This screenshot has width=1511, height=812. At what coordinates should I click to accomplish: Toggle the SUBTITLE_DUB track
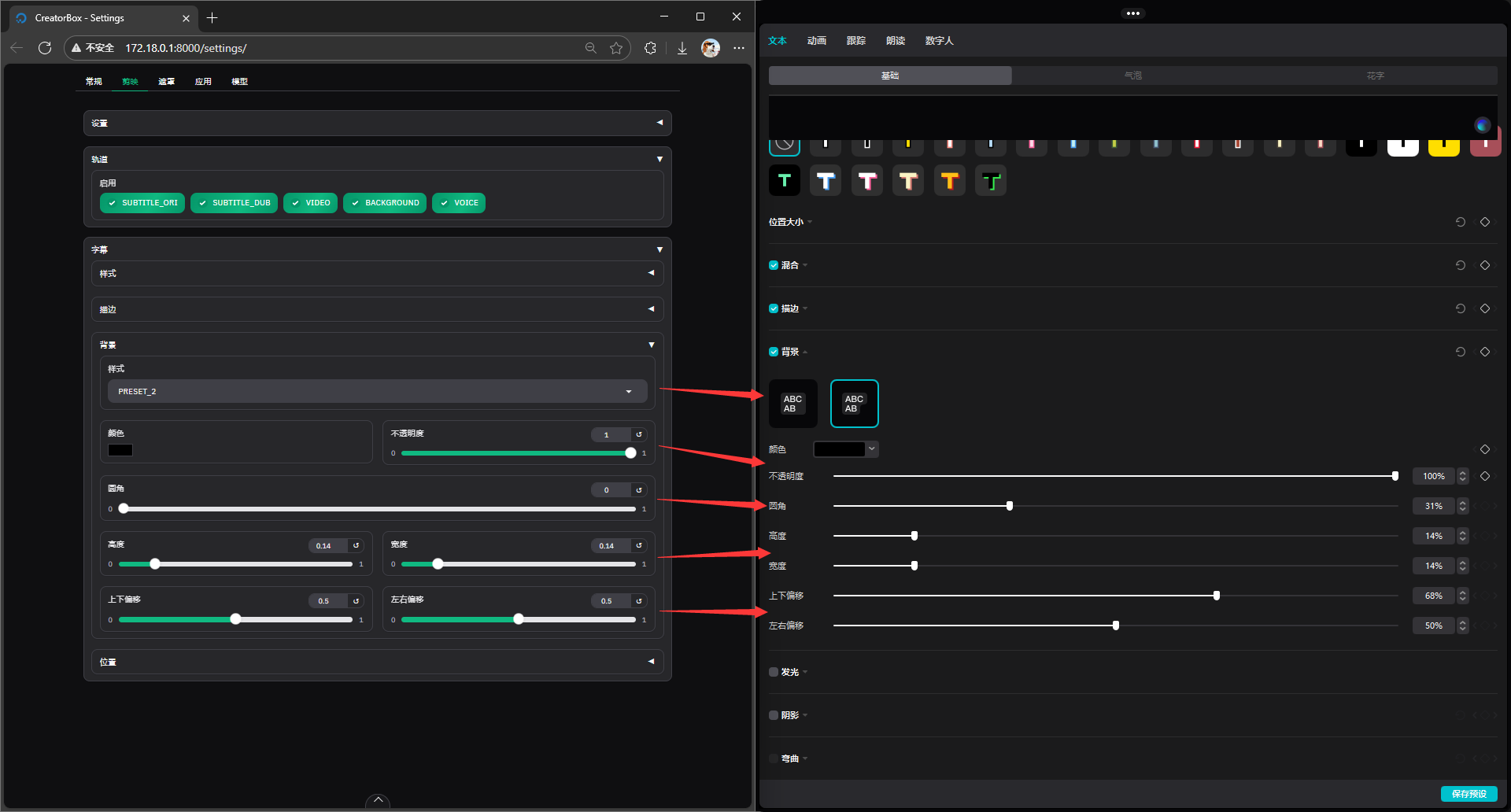pos(234,203)
